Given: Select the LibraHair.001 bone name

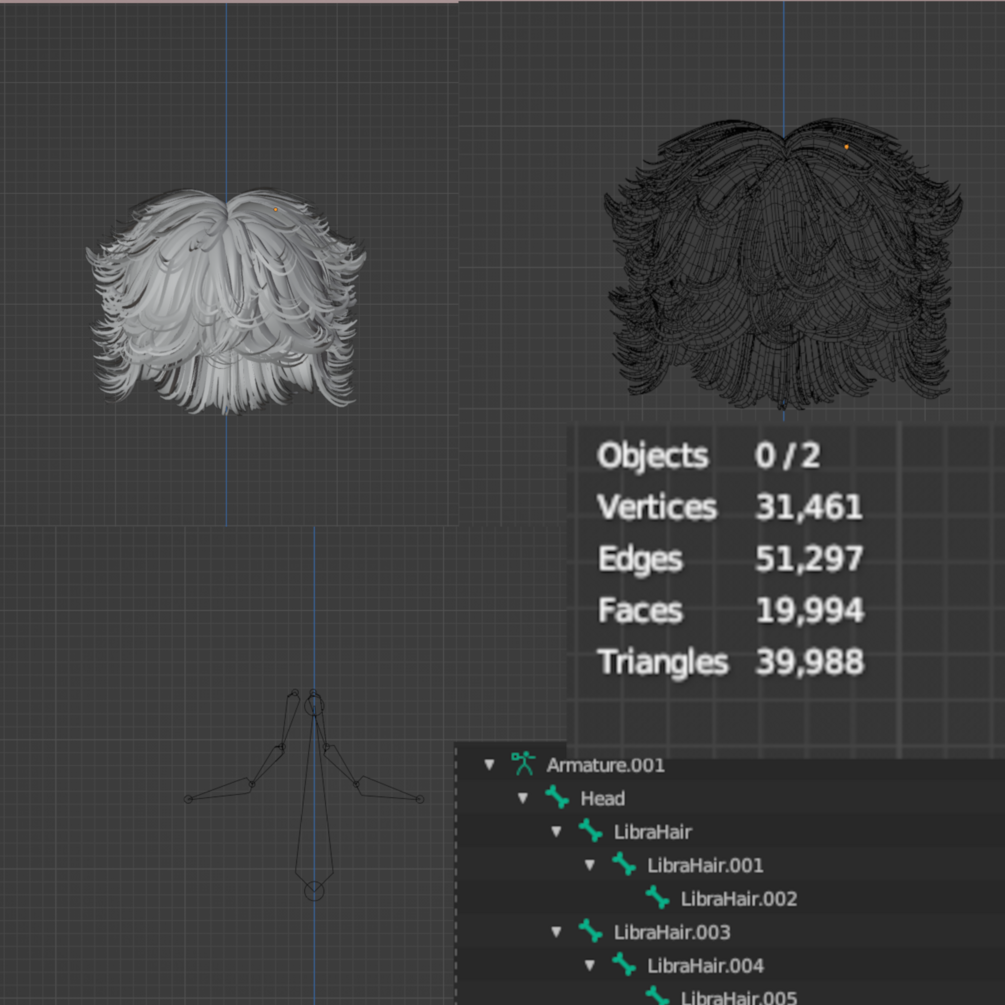Looking at the screenshot, I should pos(705,865).
